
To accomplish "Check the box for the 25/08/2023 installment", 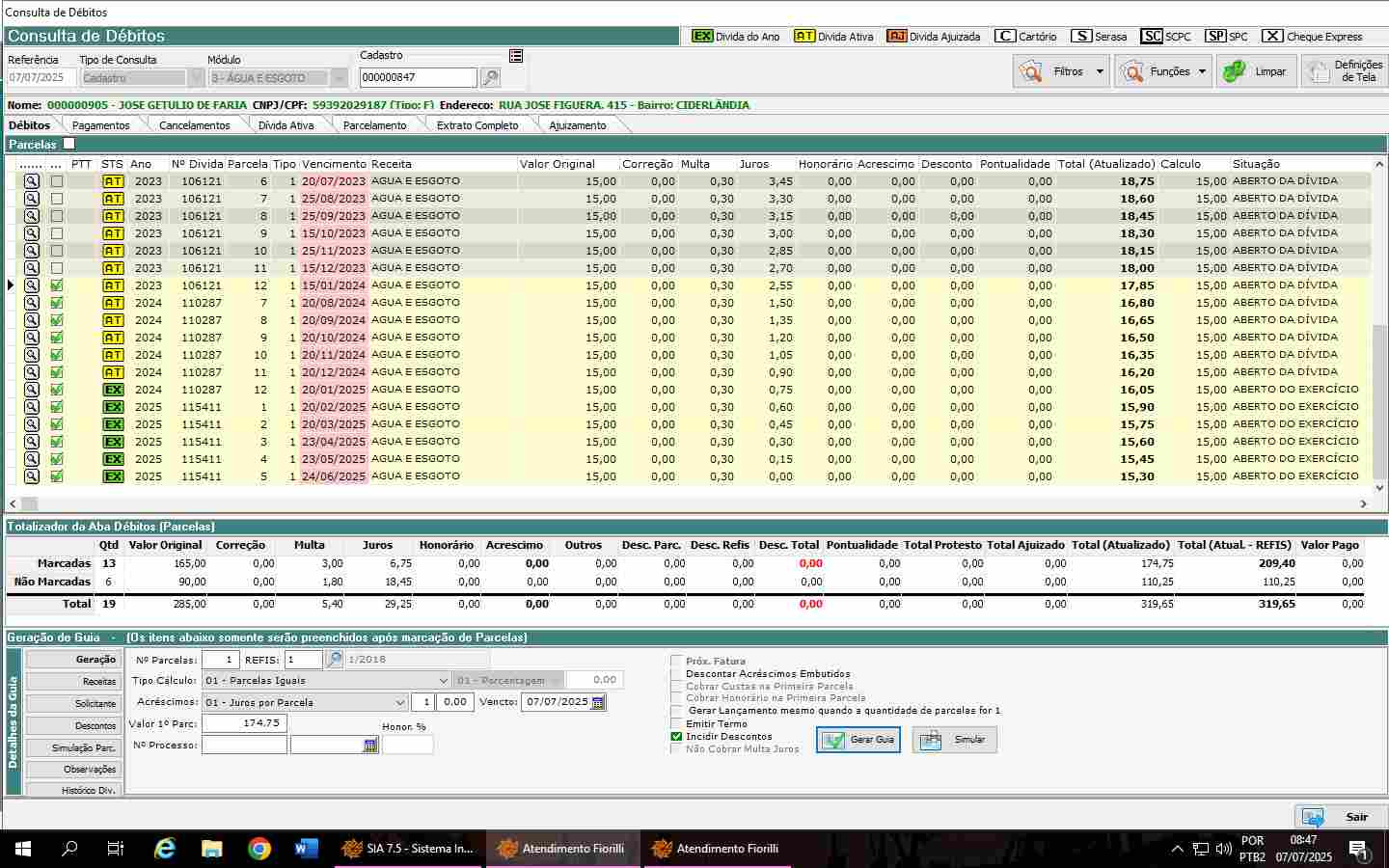I will click(x=57, y=199).
